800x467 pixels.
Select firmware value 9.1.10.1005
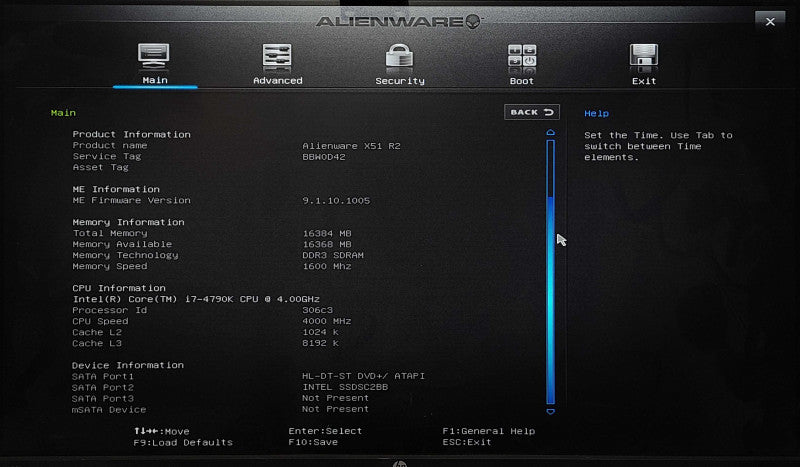click(336, 201)
